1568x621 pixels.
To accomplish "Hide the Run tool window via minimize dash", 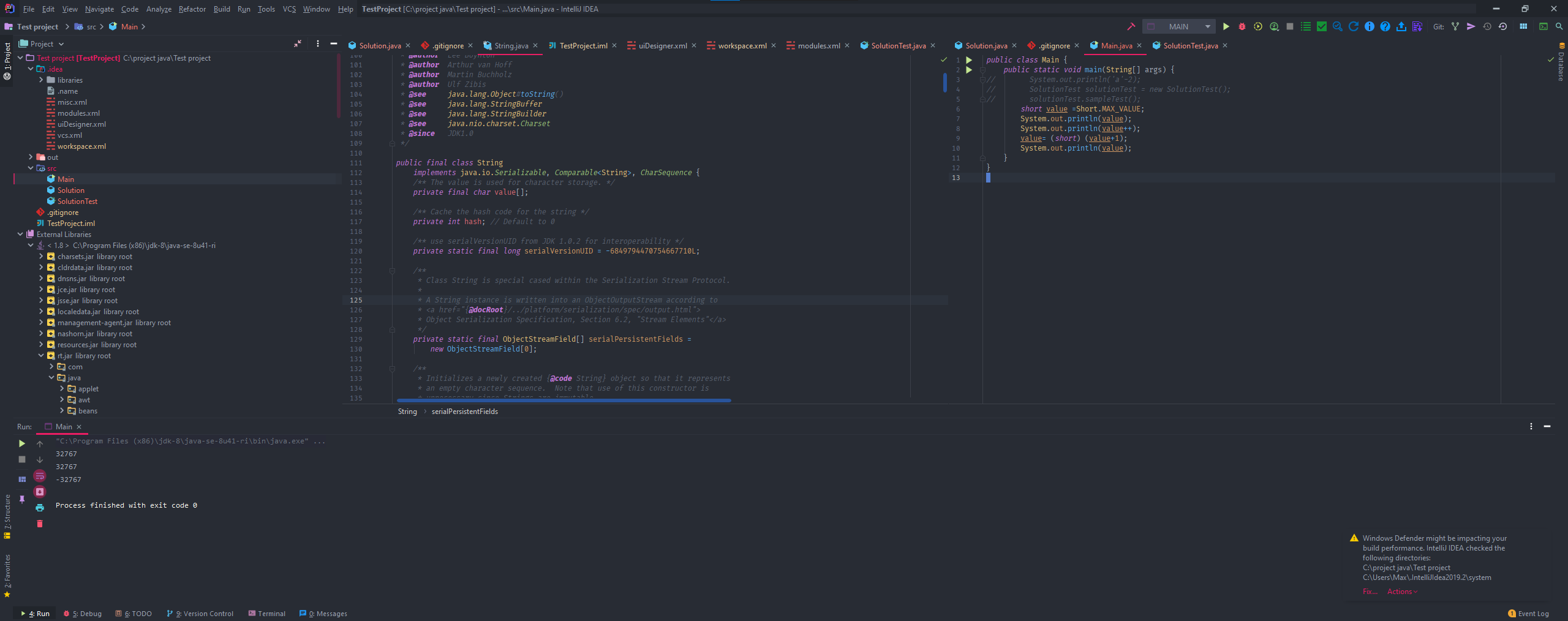I will (x=1547, y=426).
